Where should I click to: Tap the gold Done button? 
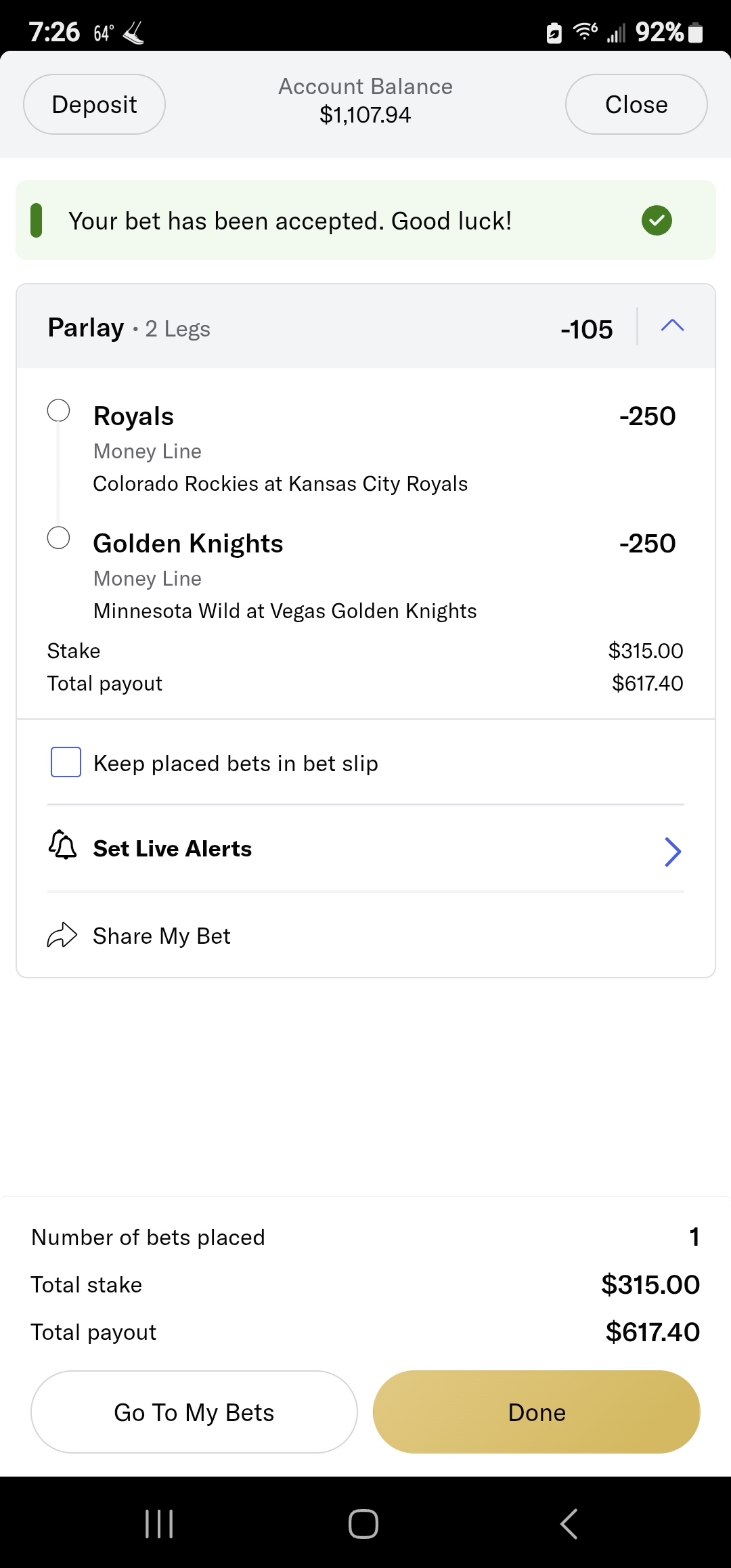(x=536, y=1412)
